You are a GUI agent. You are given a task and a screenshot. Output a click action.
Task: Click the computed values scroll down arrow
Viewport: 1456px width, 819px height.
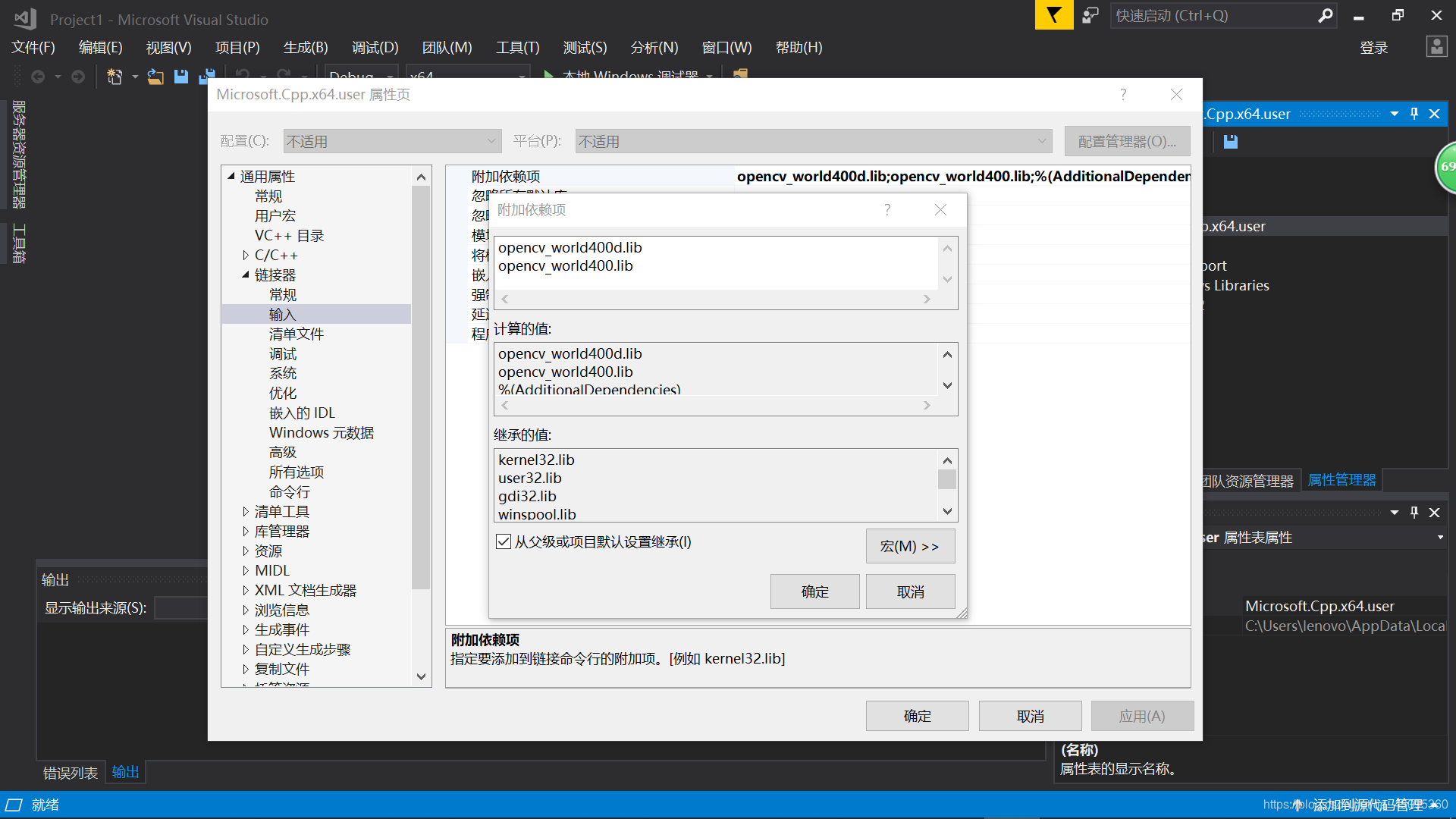pos(947,385)
